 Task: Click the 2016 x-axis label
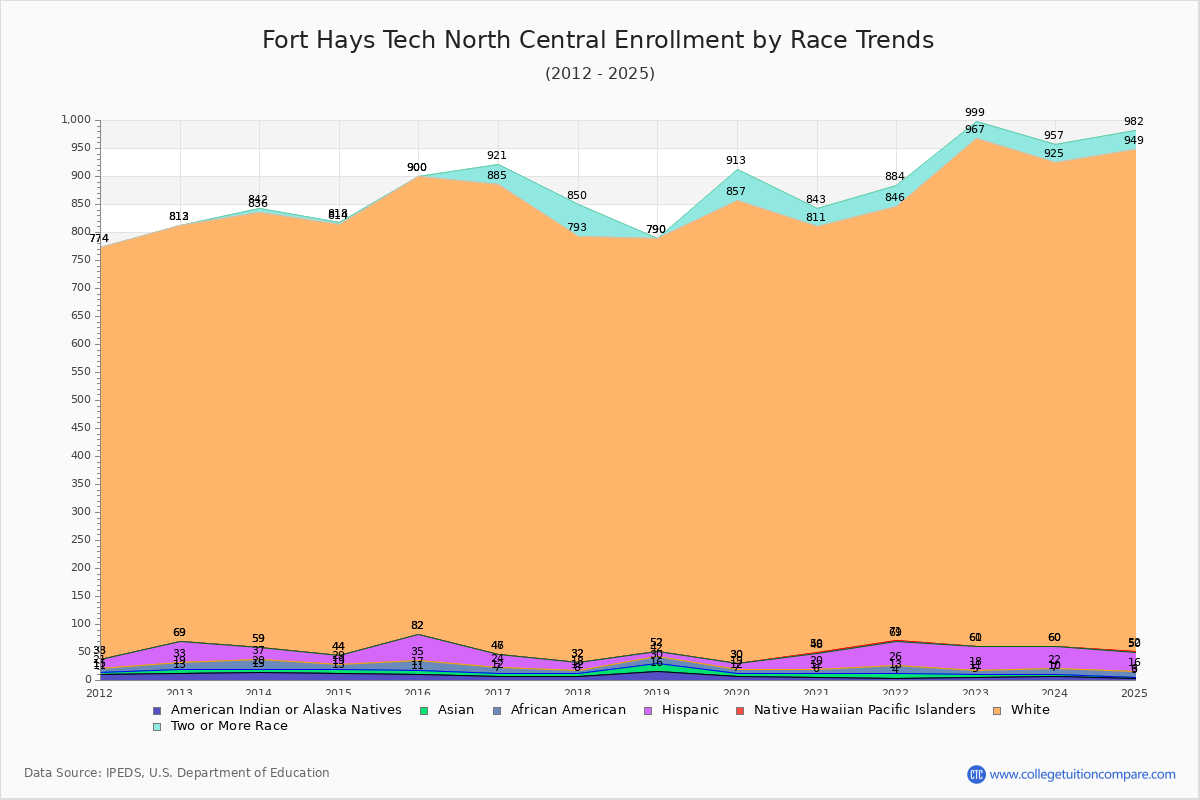coord(417,693)
